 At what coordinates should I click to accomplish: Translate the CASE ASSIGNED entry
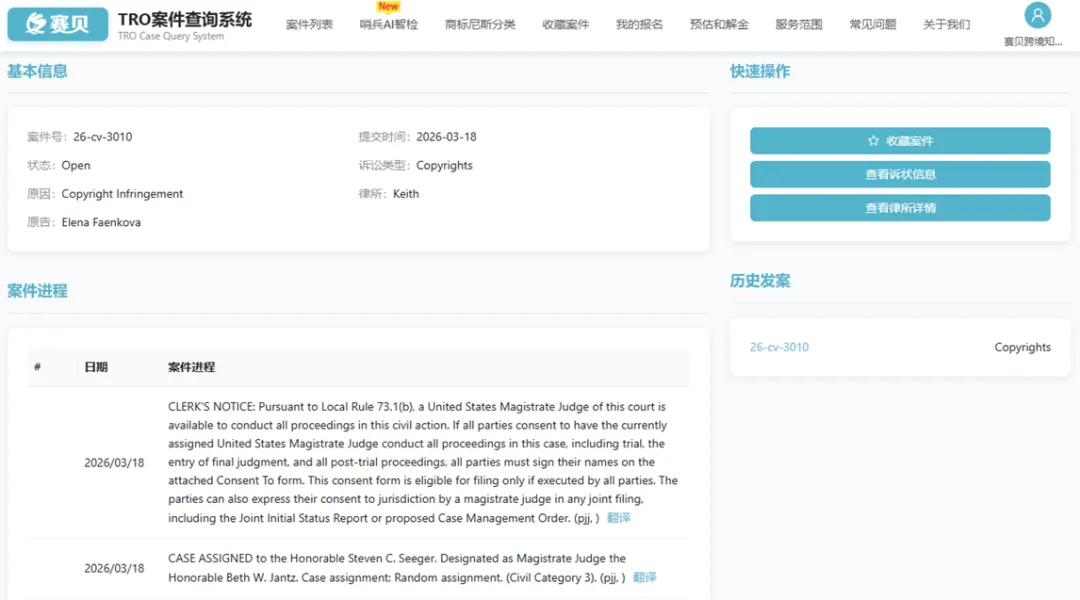645,577
